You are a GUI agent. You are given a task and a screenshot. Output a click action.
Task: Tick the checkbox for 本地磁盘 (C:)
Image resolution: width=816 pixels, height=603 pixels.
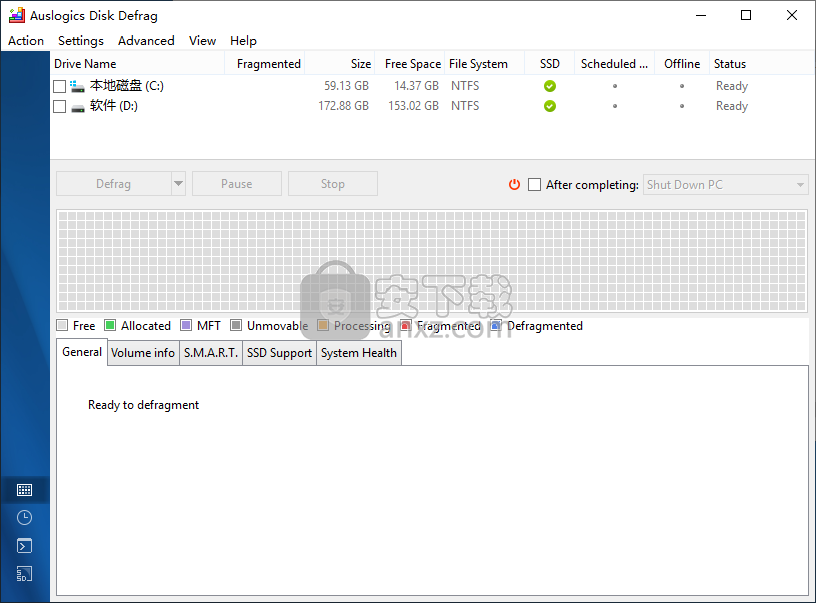tap(59, 86)
